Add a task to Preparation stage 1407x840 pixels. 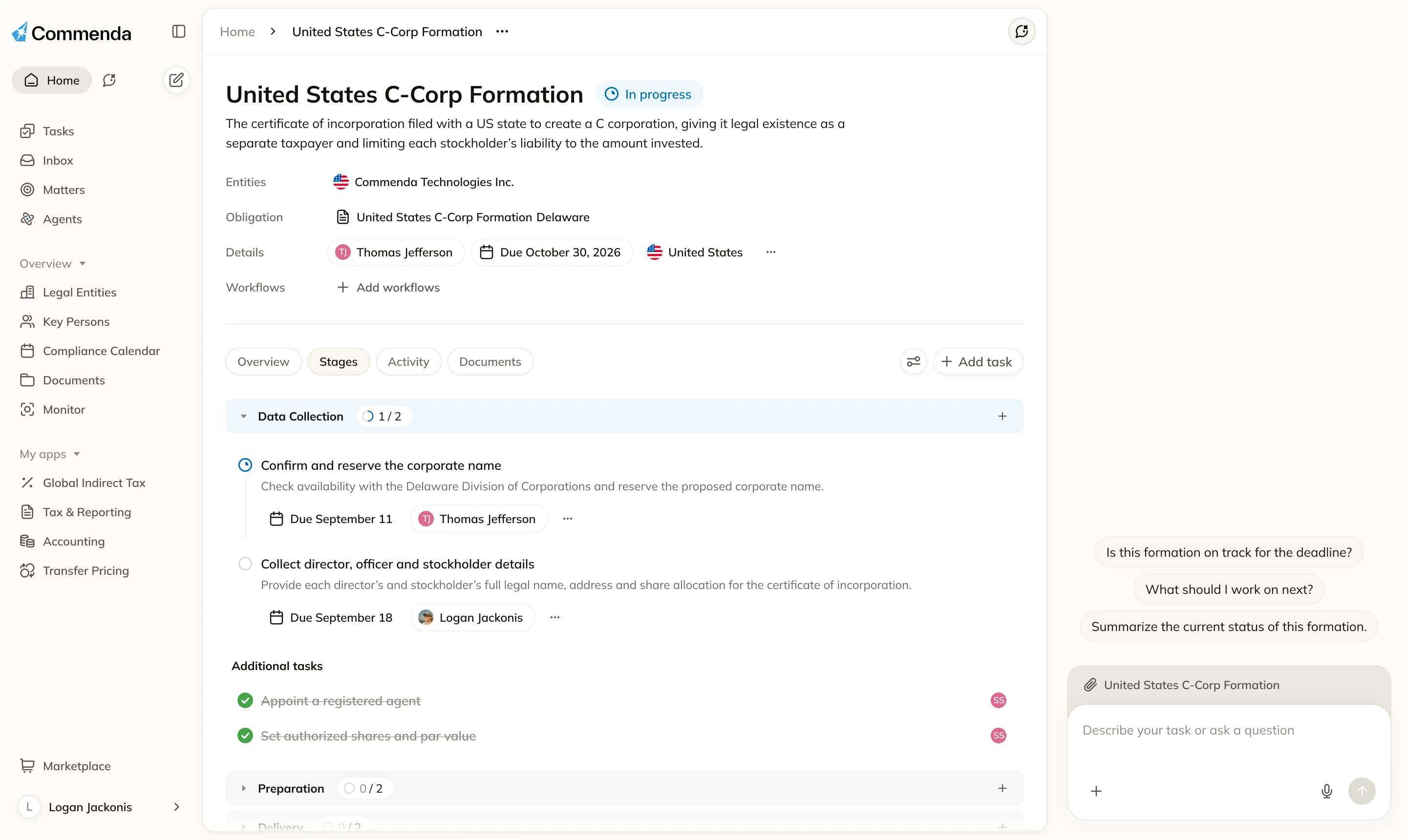pyautogui.click(x=1002, y=789)
